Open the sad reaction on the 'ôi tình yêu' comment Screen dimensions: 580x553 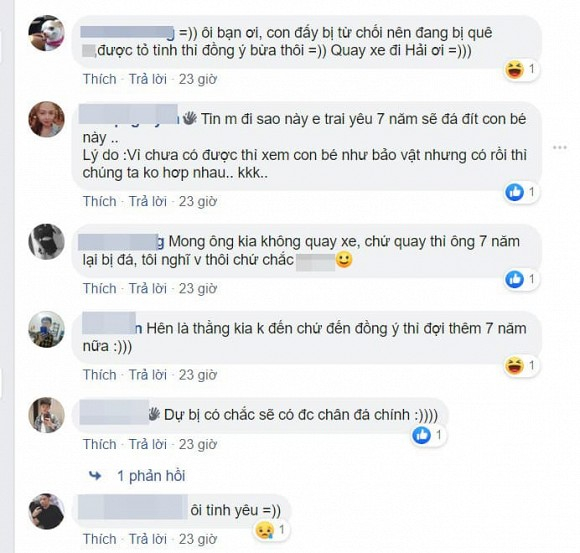coord(265,530)
